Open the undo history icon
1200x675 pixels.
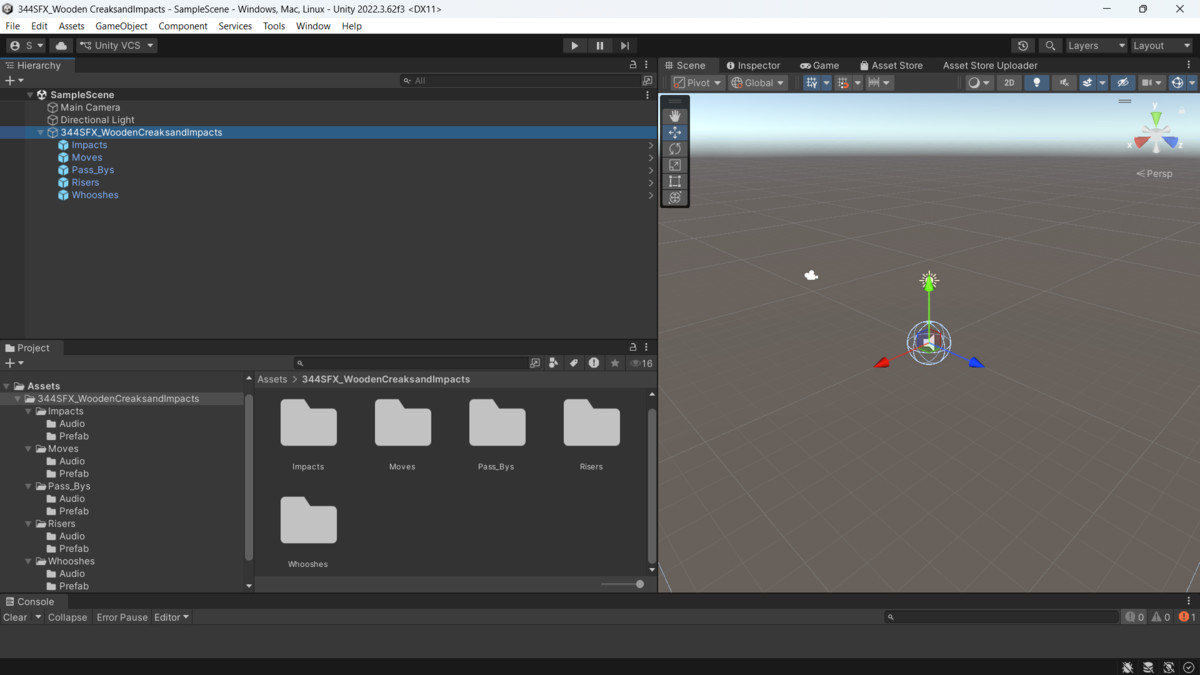point(1022,46)
